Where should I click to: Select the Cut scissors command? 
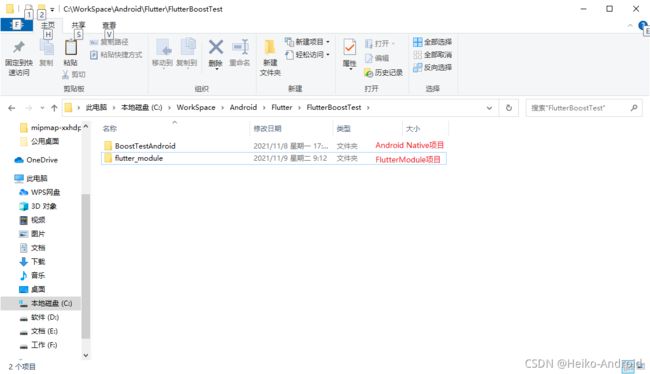(x=74, y=75)
